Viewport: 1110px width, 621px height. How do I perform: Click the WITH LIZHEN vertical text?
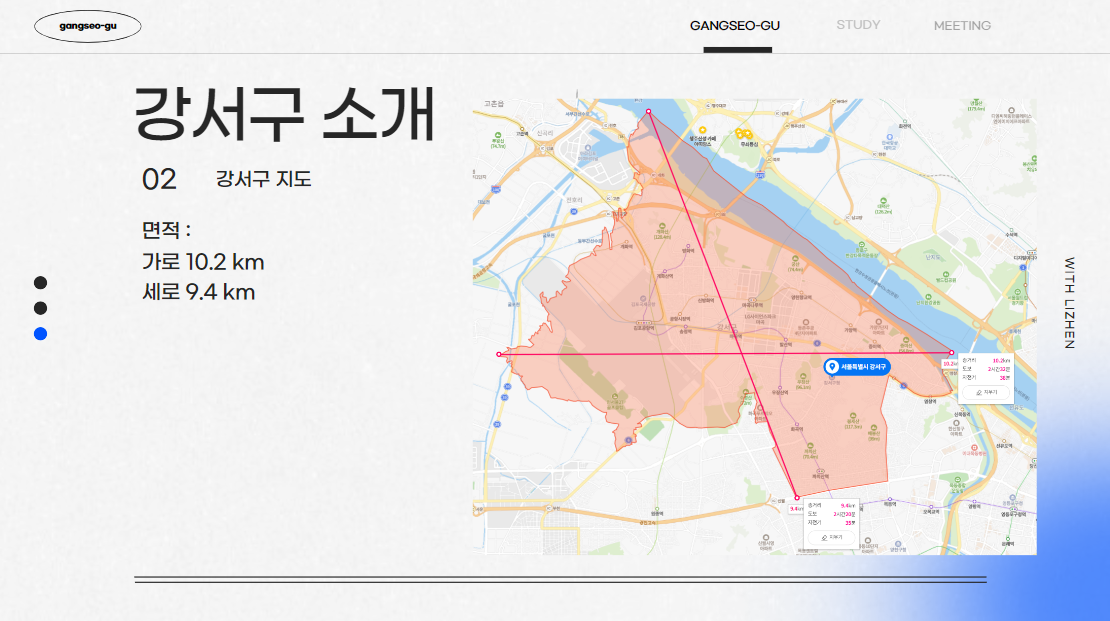tap(1069, 303)
